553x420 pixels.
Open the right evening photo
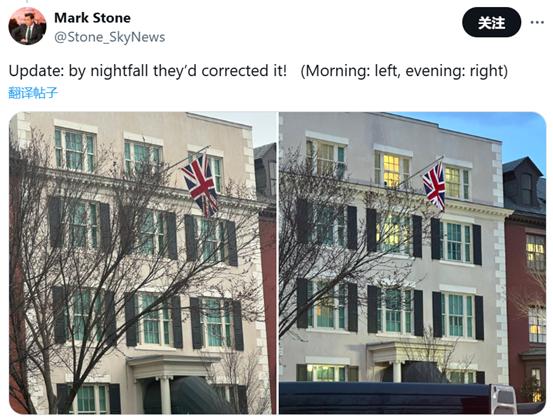coord(412,263)
